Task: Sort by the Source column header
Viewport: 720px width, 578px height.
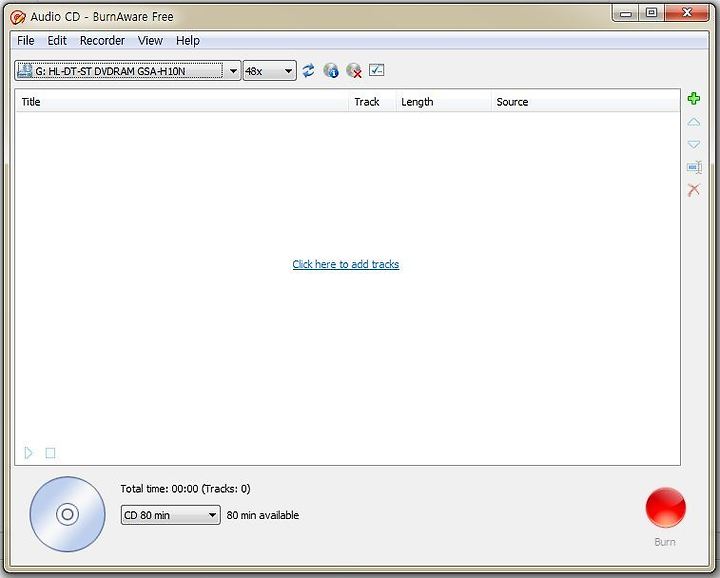Action: point(585,102)
